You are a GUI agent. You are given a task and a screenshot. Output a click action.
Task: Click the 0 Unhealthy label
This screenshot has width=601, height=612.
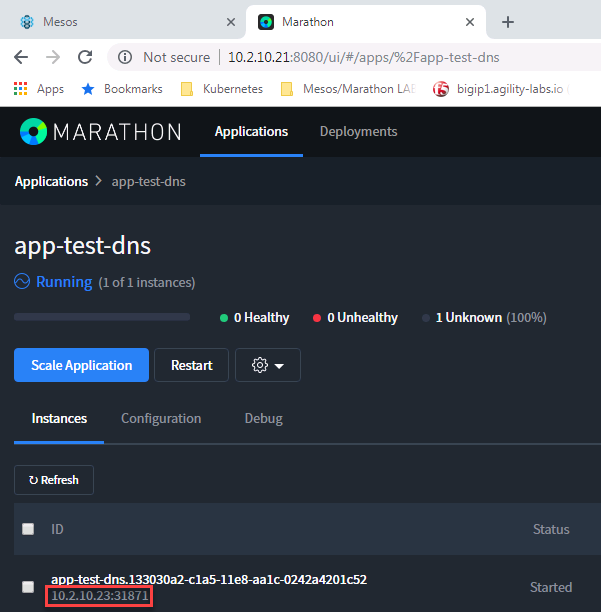[363, 318]
